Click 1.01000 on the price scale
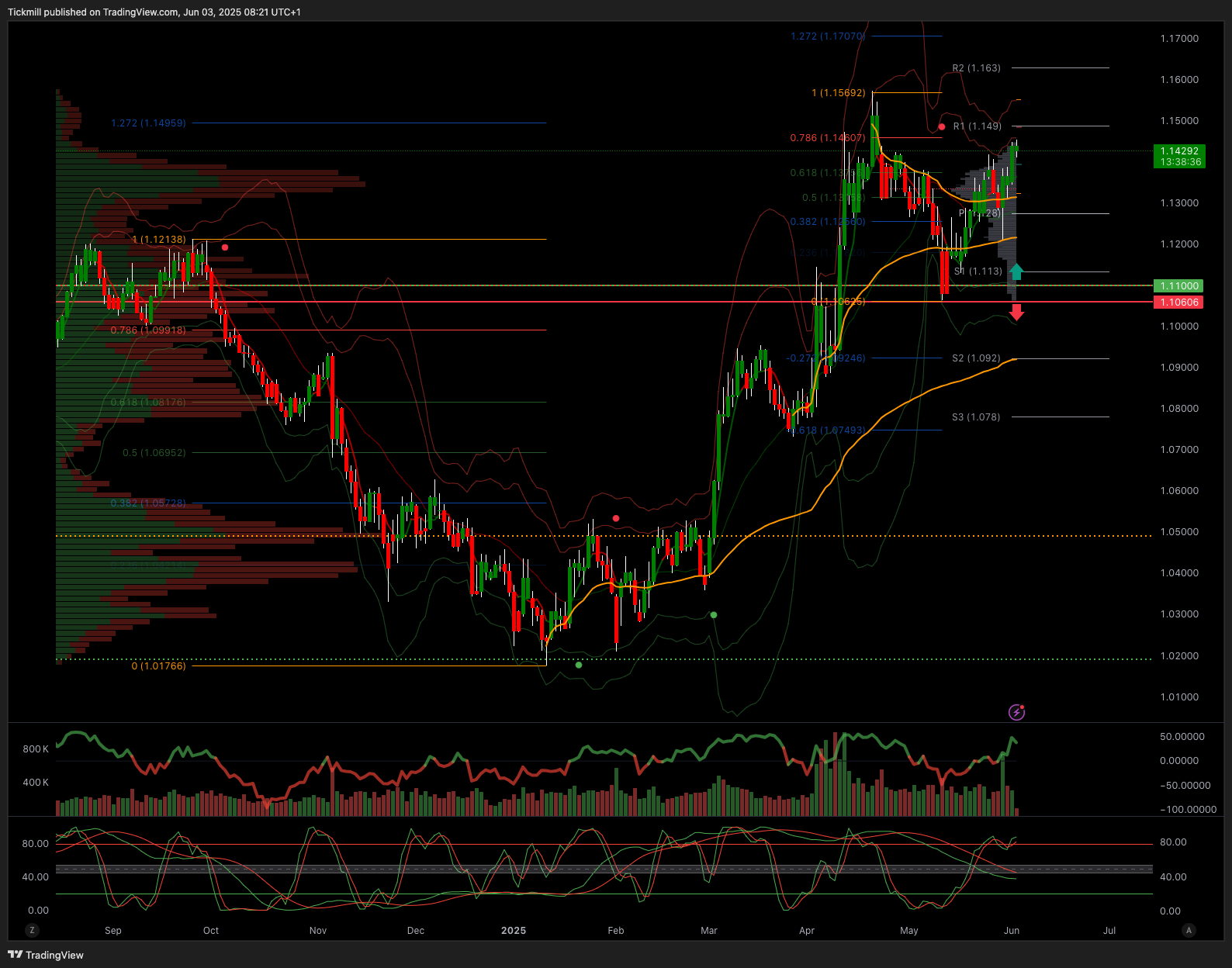 [x=1179, y=697]
